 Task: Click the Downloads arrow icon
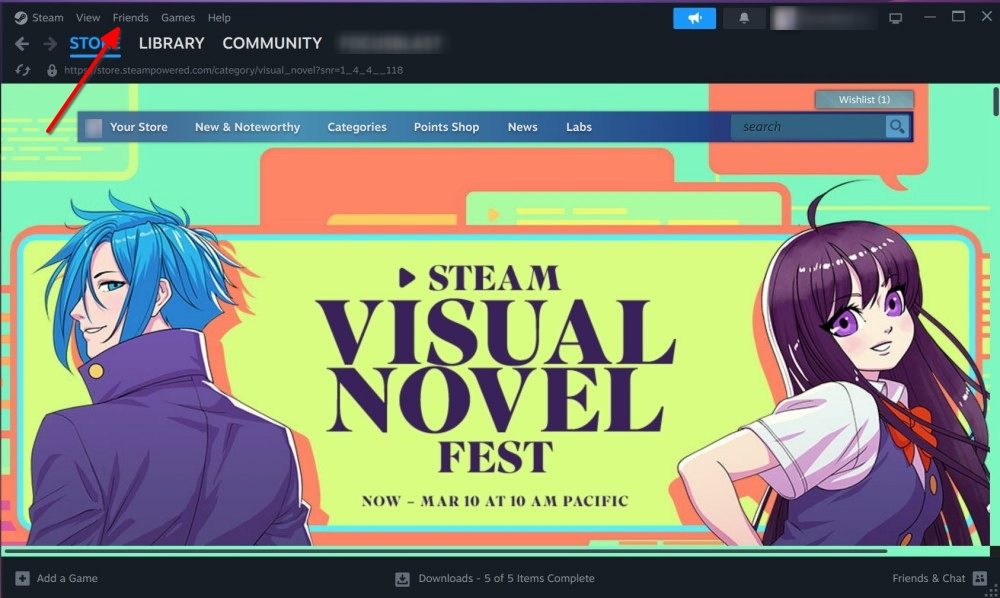point(405,578)
